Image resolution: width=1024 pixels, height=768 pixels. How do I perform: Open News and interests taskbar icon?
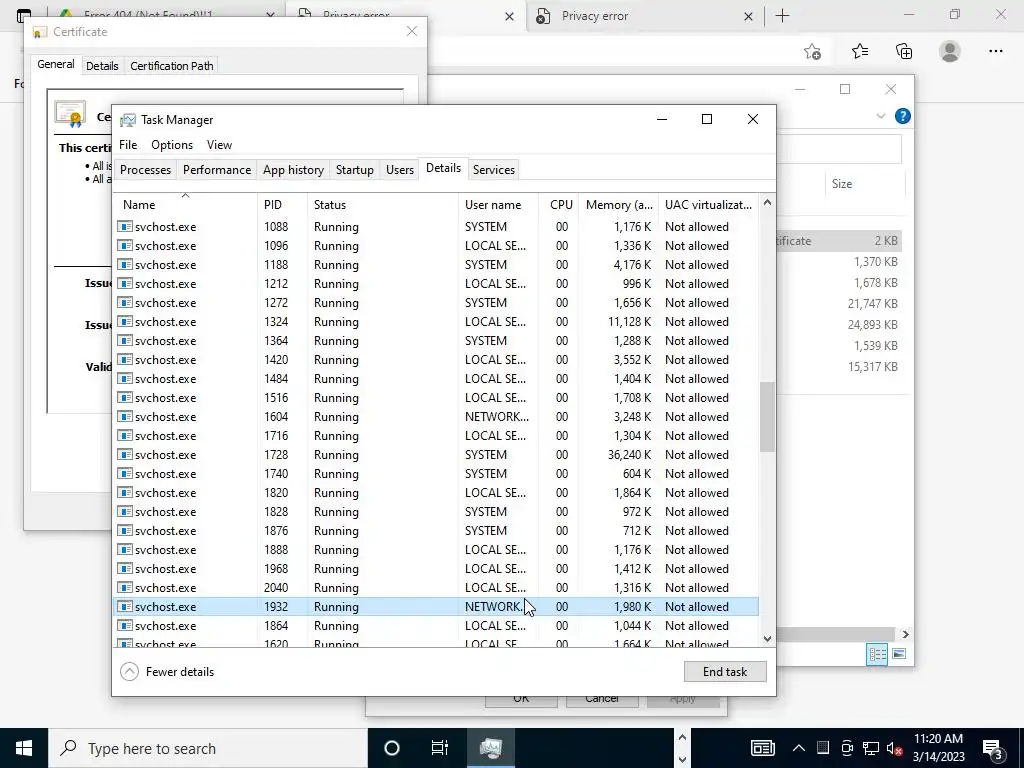[x=762, y=748]
